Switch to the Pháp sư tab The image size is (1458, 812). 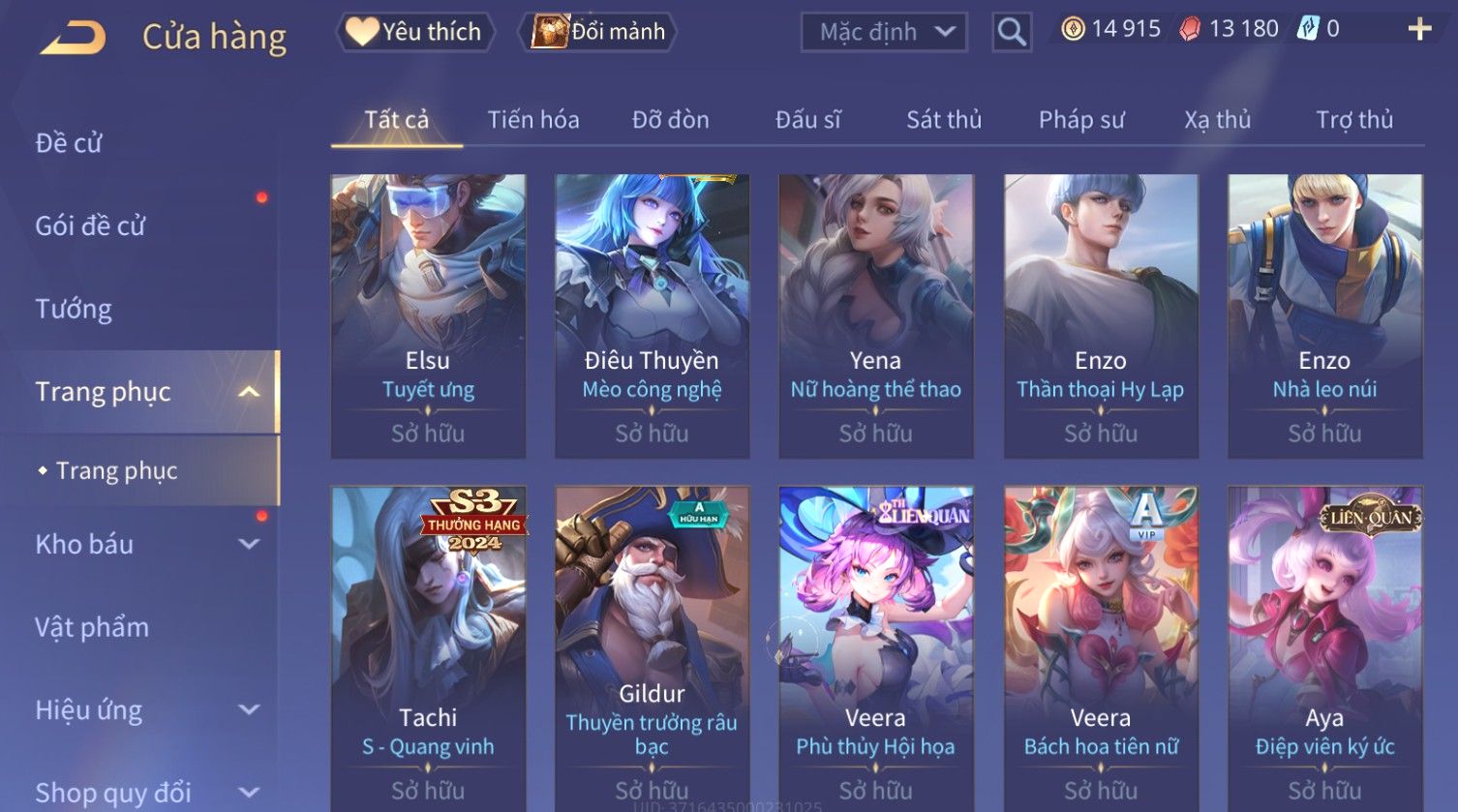coord(1081,120)
